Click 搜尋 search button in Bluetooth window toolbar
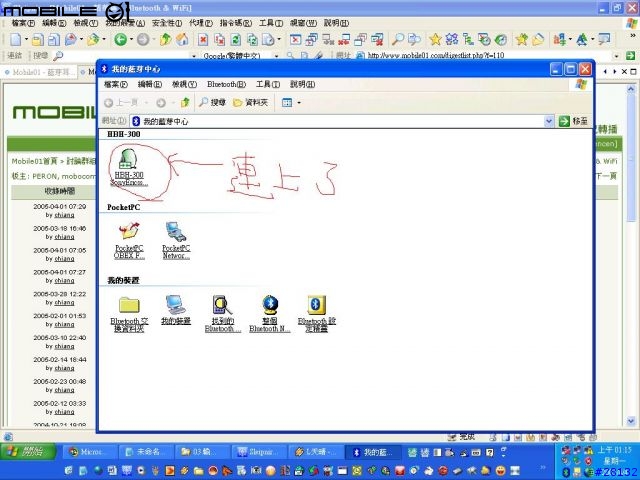The image size is (640, 480). 212,102
